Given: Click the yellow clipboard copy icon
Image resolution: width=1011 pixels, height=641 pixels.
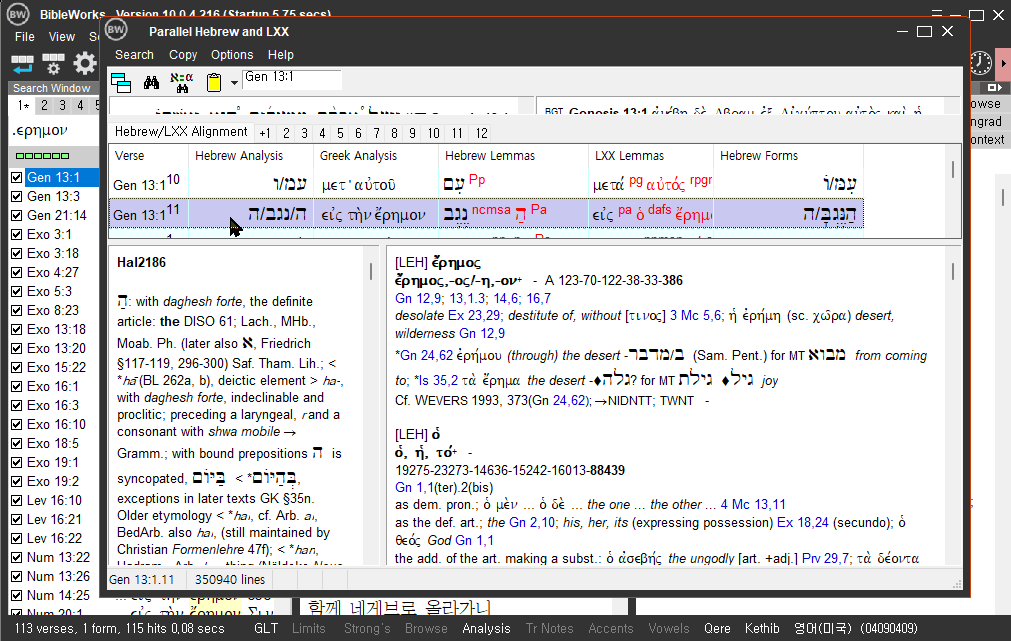Looking at the screenshot, I should (213, 82).
